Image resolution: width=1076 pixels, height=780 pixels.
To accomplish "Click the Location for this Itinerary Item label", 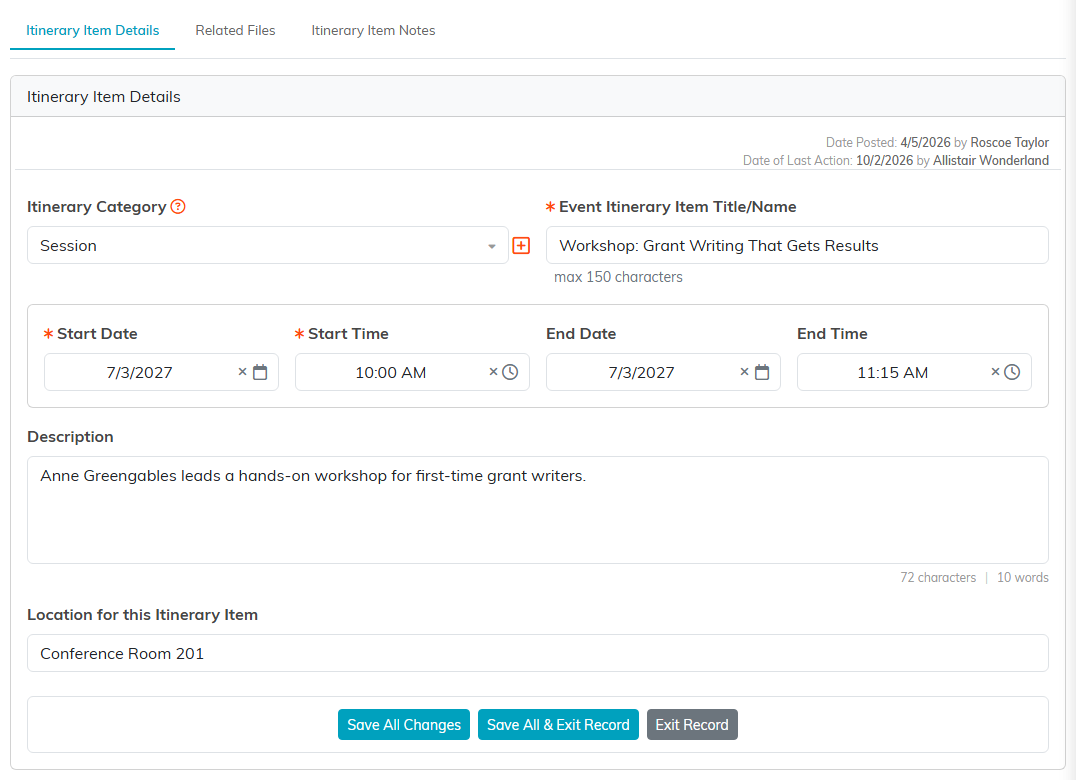I will coord(143,615).
